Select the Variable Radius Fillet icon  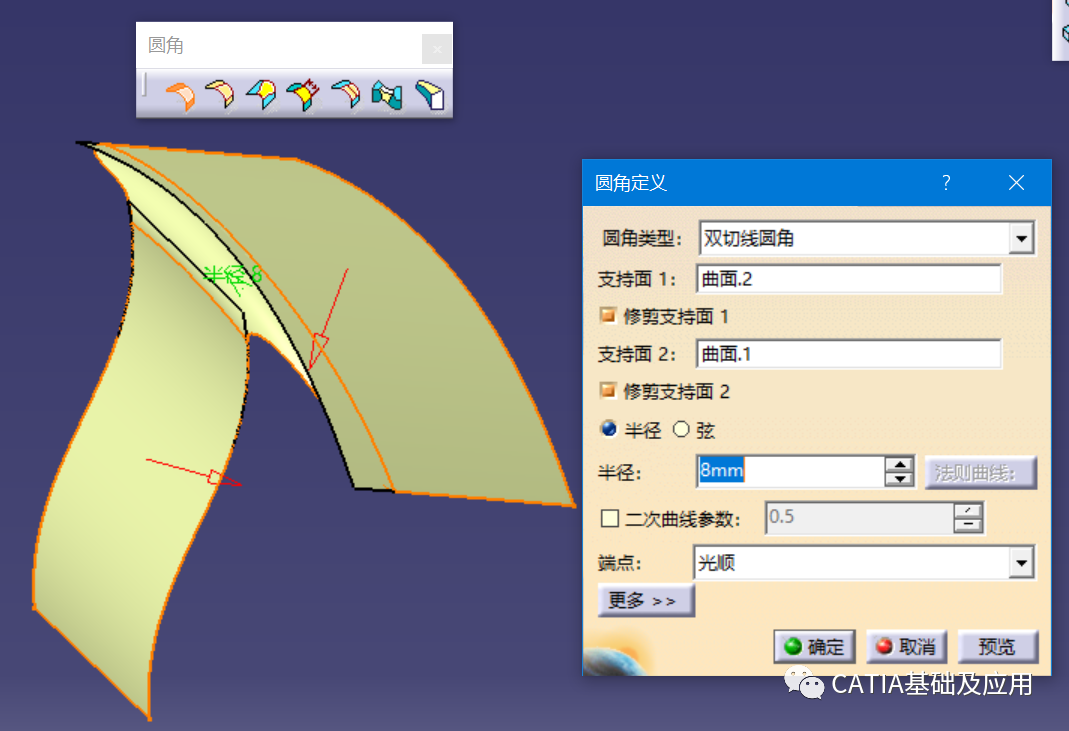click(x=262, y=94)
